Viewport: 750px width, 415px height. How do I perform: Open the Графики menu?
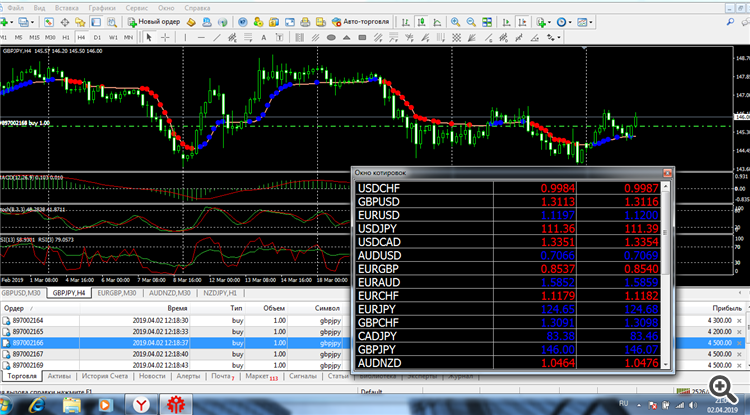pyautogui.click(x=99, y=8)
